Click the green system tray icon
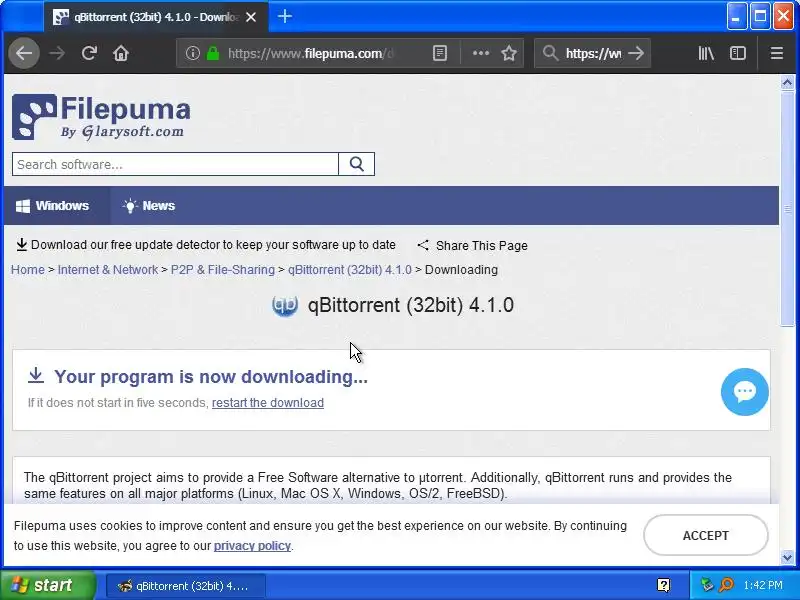 click(x=707, y=585)
